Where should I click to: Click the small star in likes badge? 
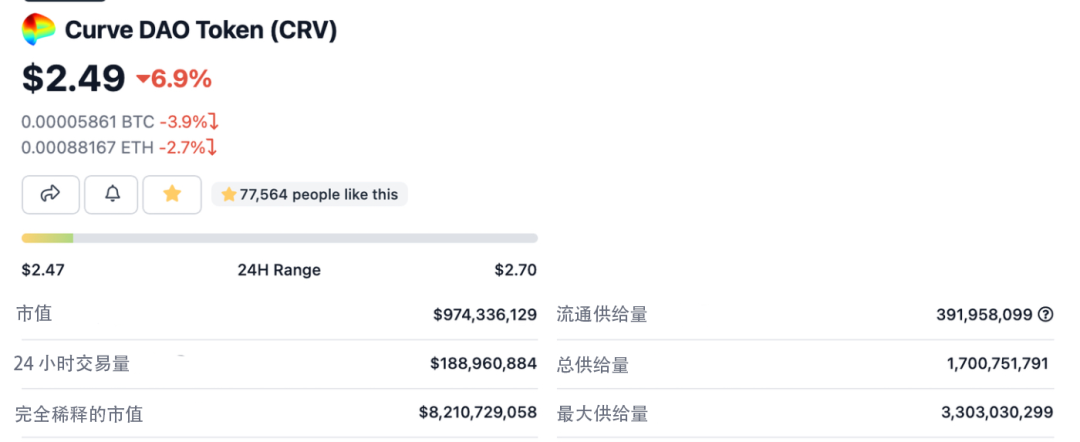click(x=228, y=195)
